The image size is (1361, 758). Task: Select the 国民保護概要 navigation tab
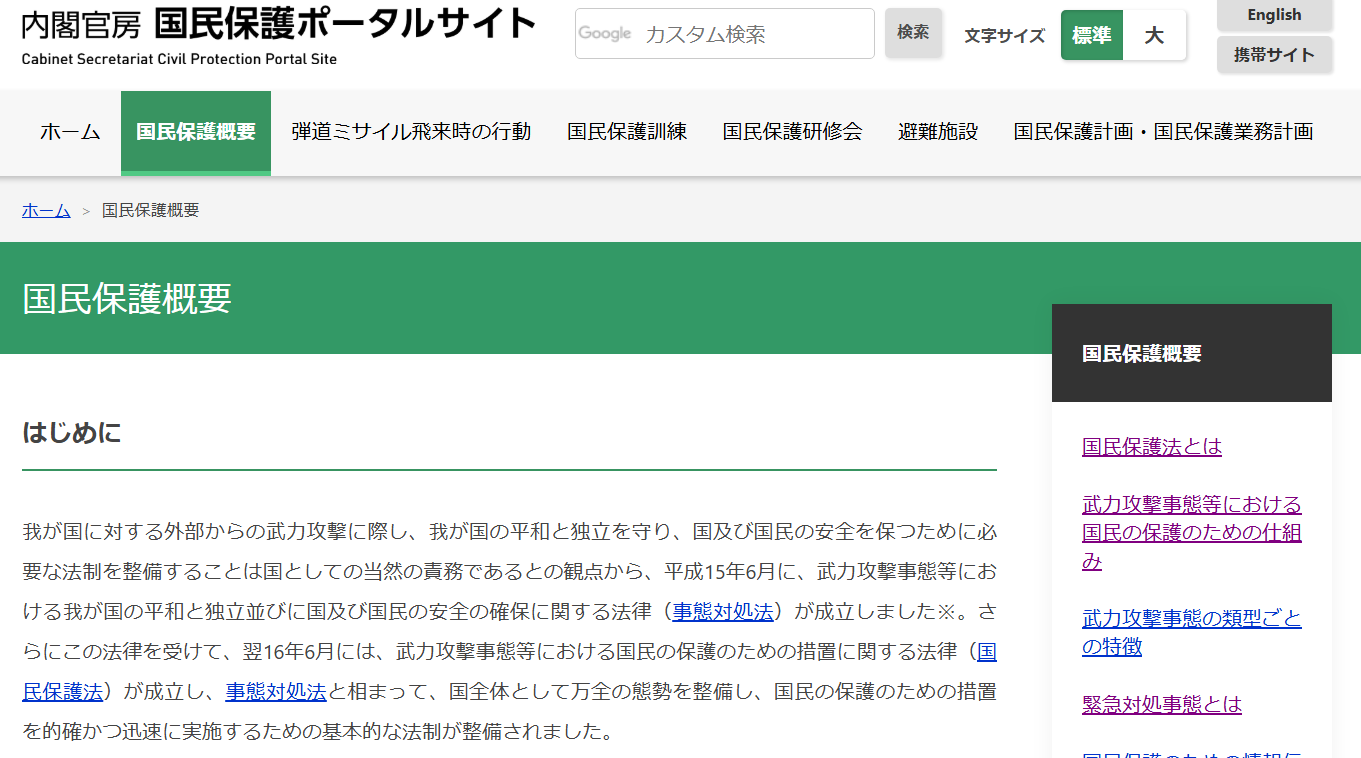[x=196, y=132]
